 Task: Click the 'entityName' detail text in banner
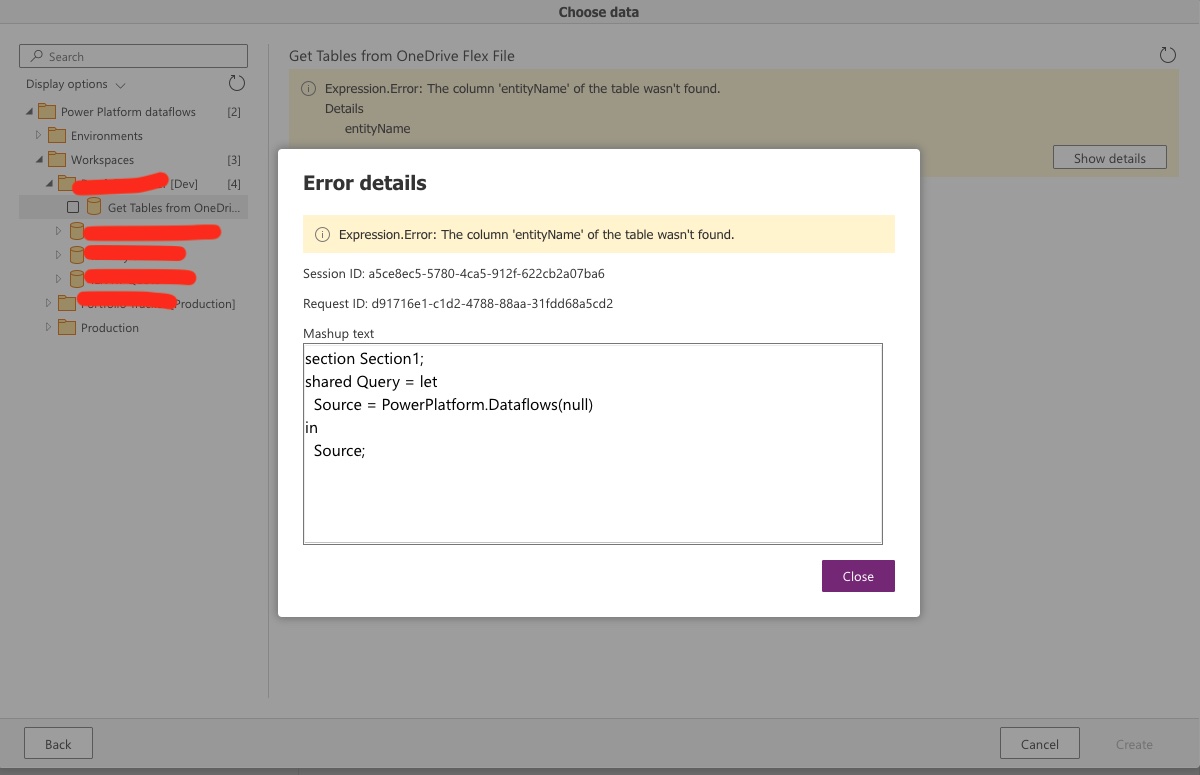[x=377, y=128]
